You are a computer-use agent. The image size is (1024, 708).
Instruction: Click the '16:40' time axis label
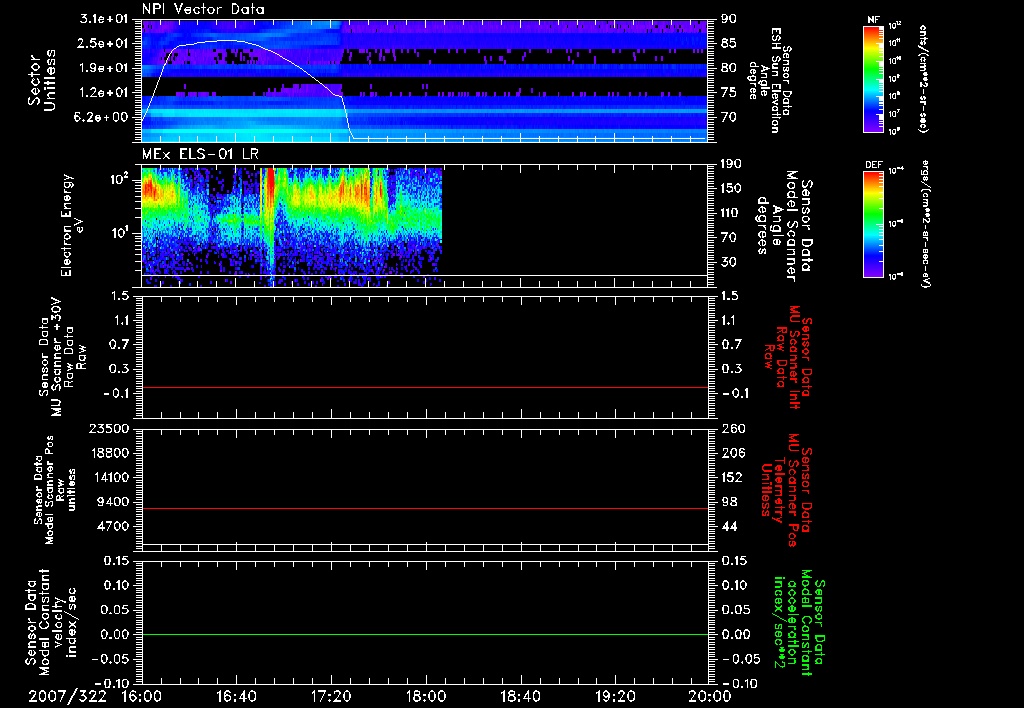pos(236,696)
